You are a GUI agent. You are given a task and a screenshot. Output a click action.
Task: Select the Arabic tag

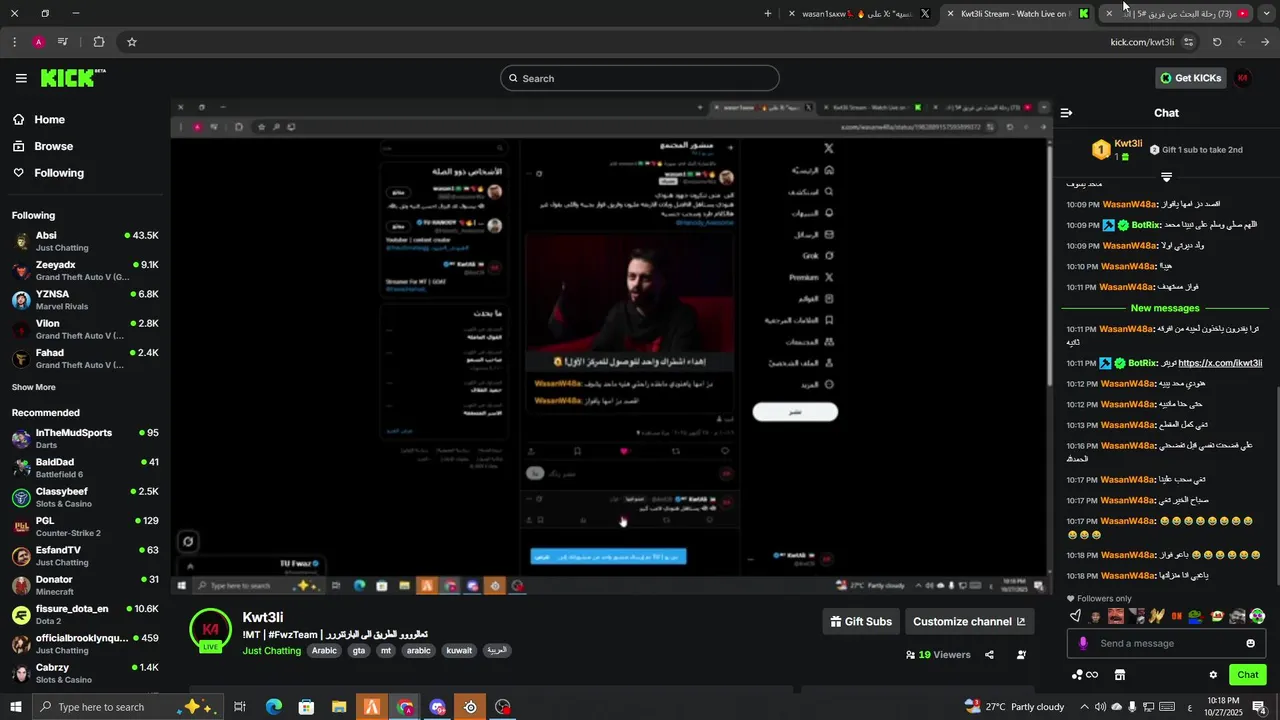pyautogui.click(x=324, y=651)
